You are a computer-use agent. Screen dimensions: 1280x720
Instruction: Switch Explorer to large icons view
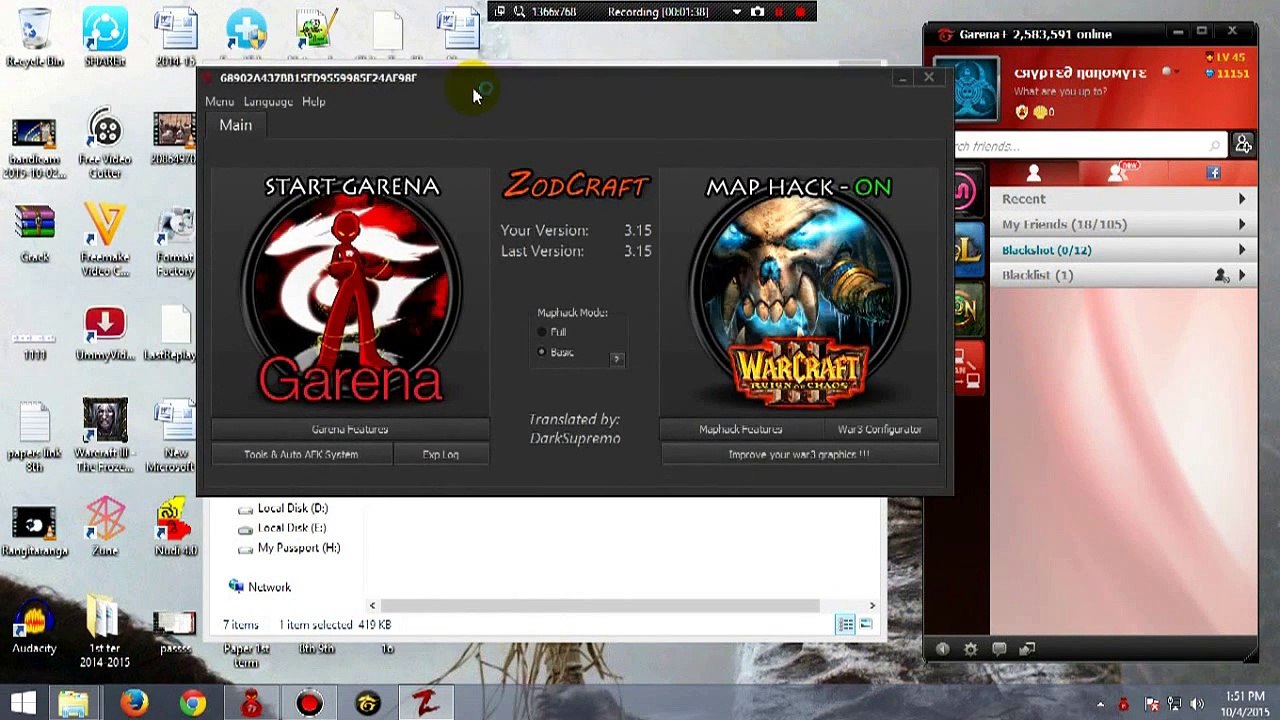click(865, 625)
